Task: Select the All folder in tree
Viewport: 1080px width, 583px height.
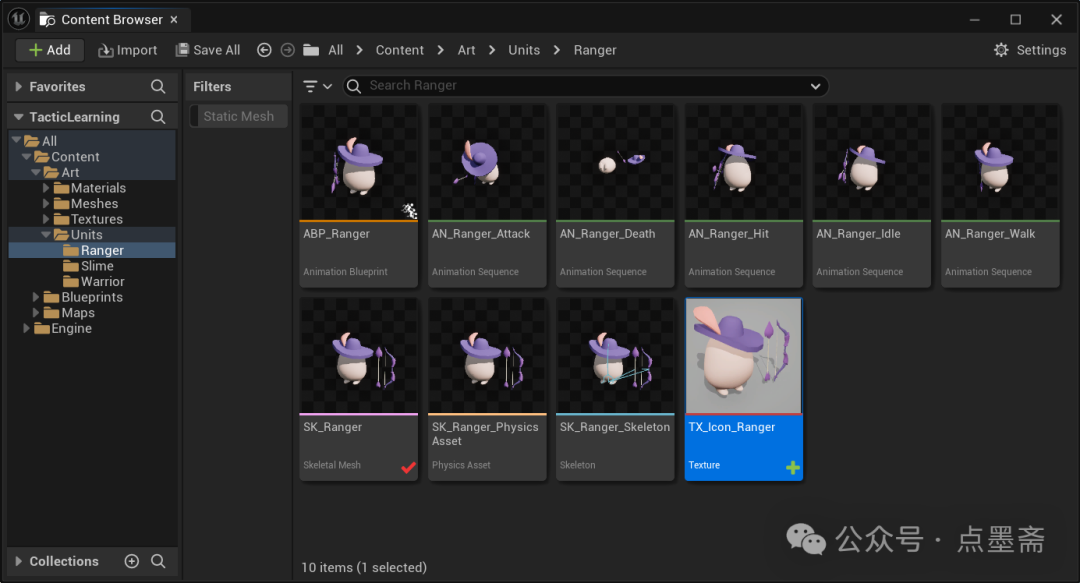Action: pyautogui.click(x=41, y=141)
